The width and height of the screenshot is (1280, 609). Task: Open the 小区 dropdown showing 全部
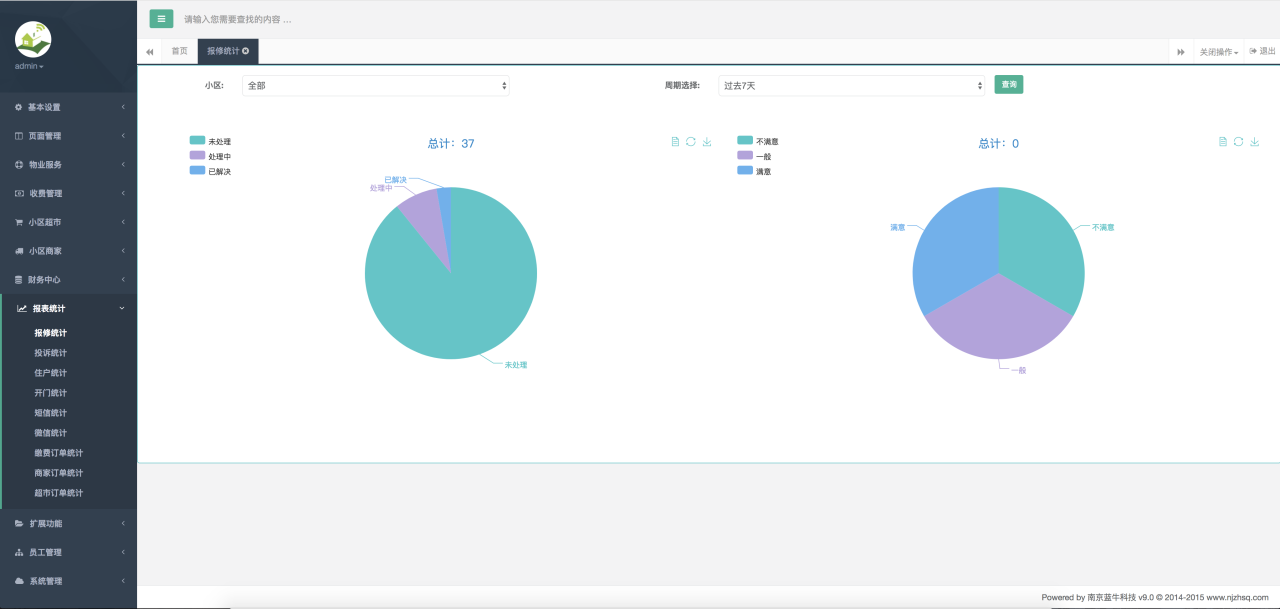click(376, 86)
